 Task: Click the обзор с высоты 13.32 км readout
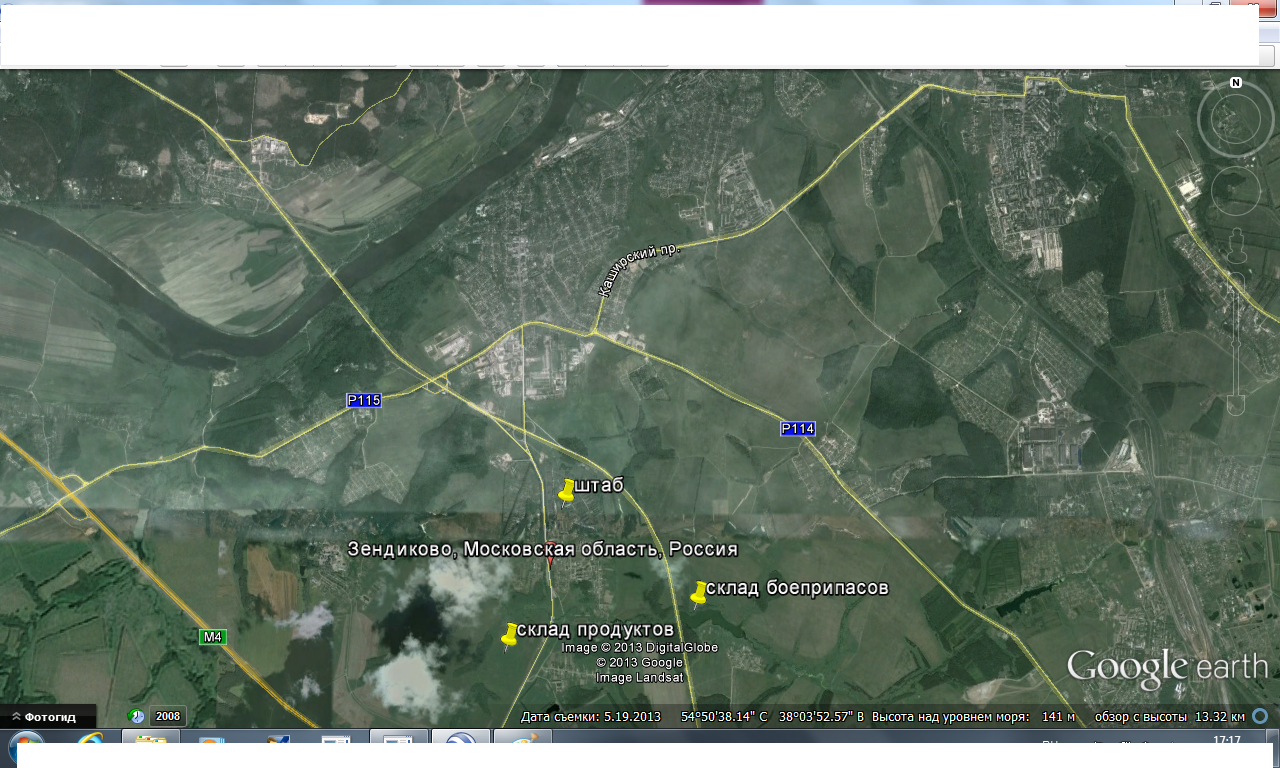[x=1169, y=717]
